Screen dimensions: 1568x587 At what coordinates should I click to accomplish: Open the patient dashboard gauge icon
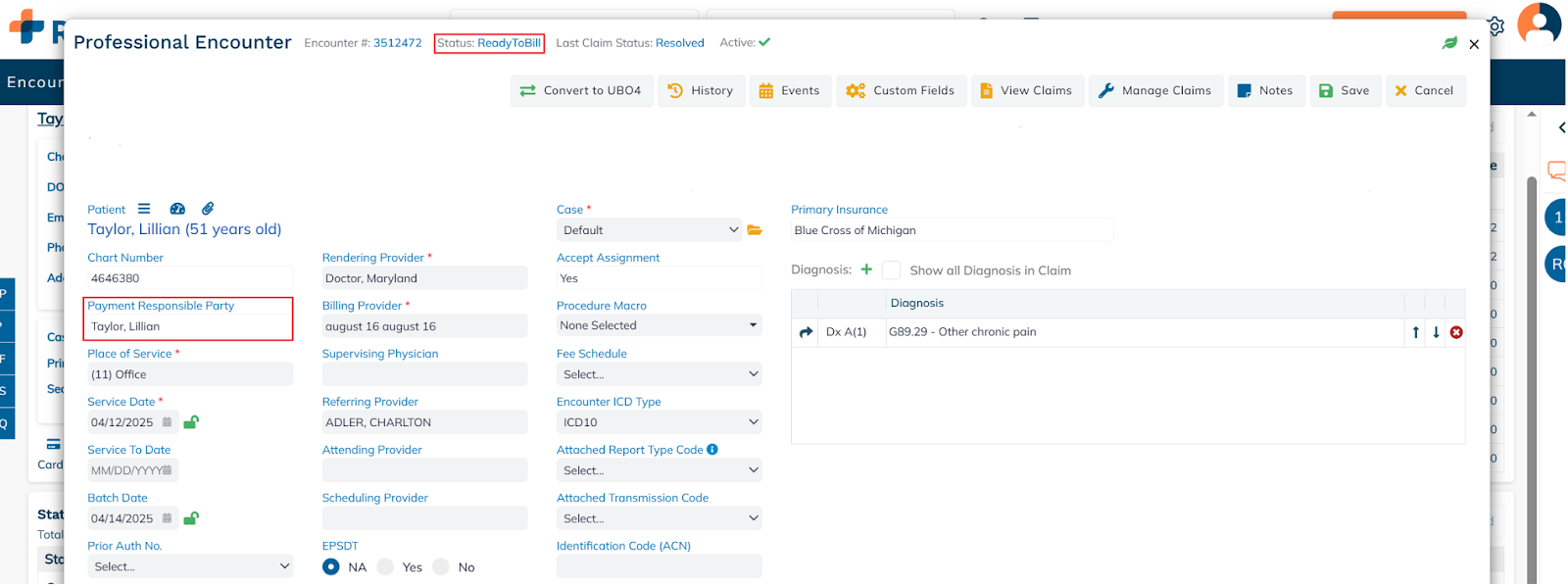(x=177, y=209)
